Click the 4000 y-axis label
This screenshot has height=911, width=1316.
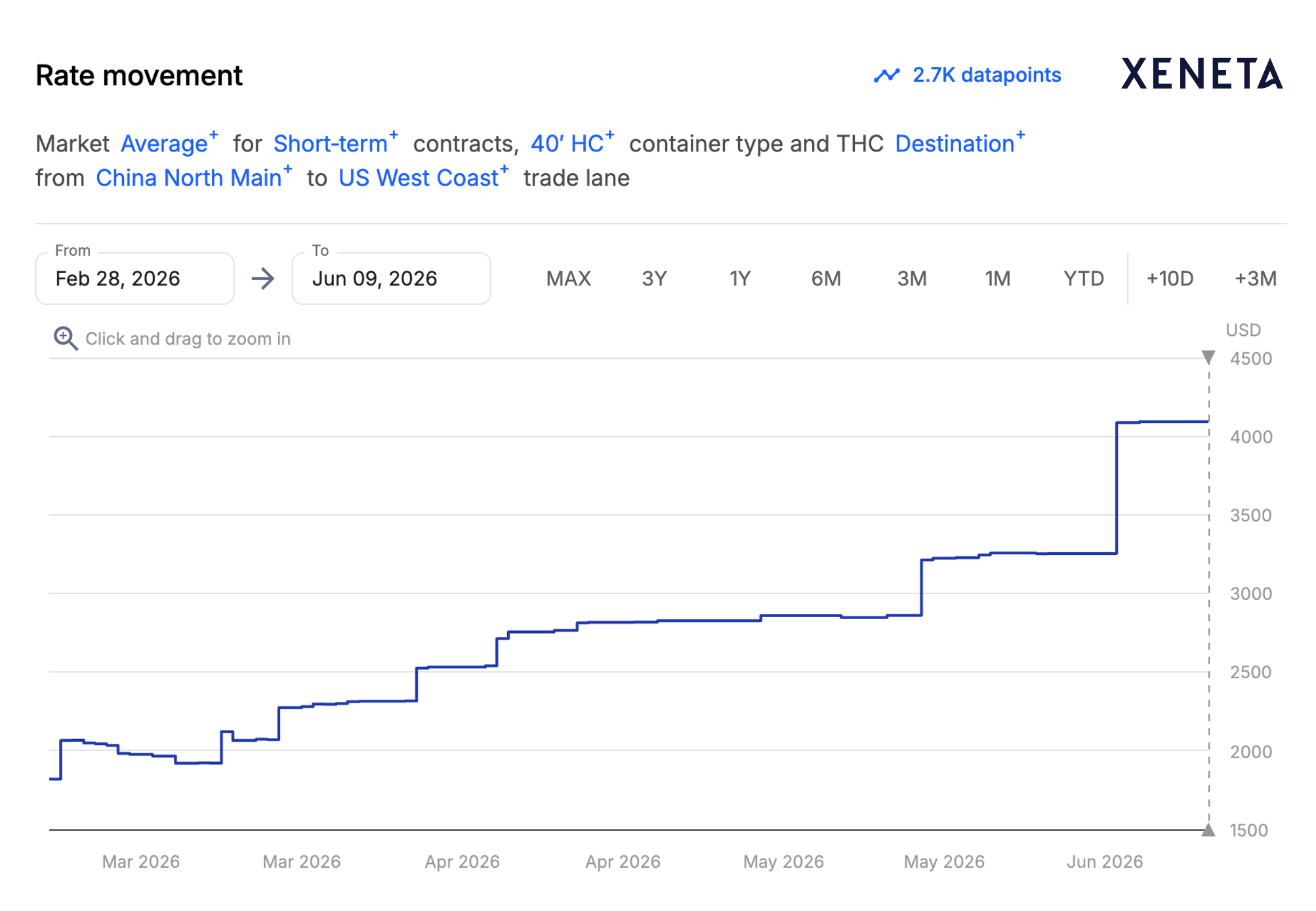click(1251, 437)
